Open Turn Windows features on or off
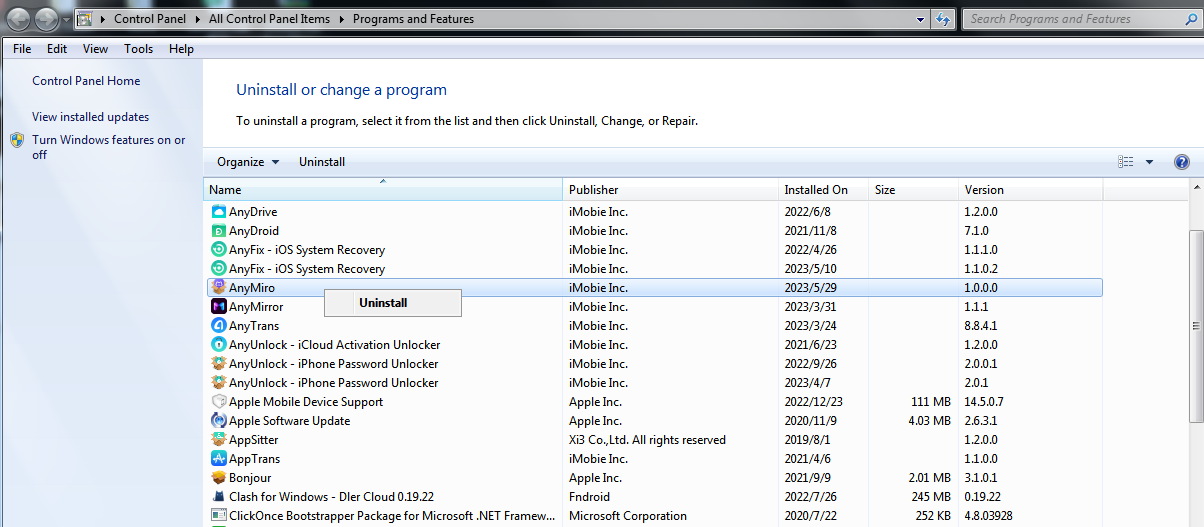Screen dimensions: 1204x527 [109, 147]
